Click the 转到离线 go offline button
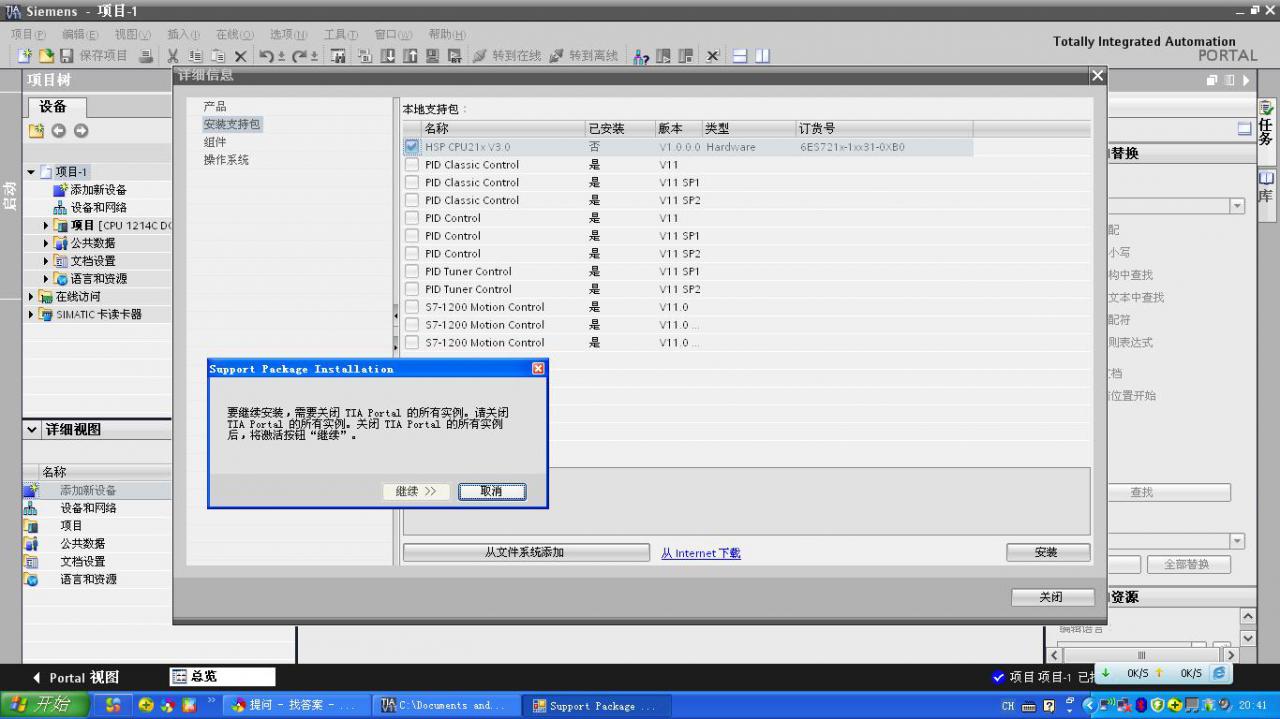 (584, 56)
